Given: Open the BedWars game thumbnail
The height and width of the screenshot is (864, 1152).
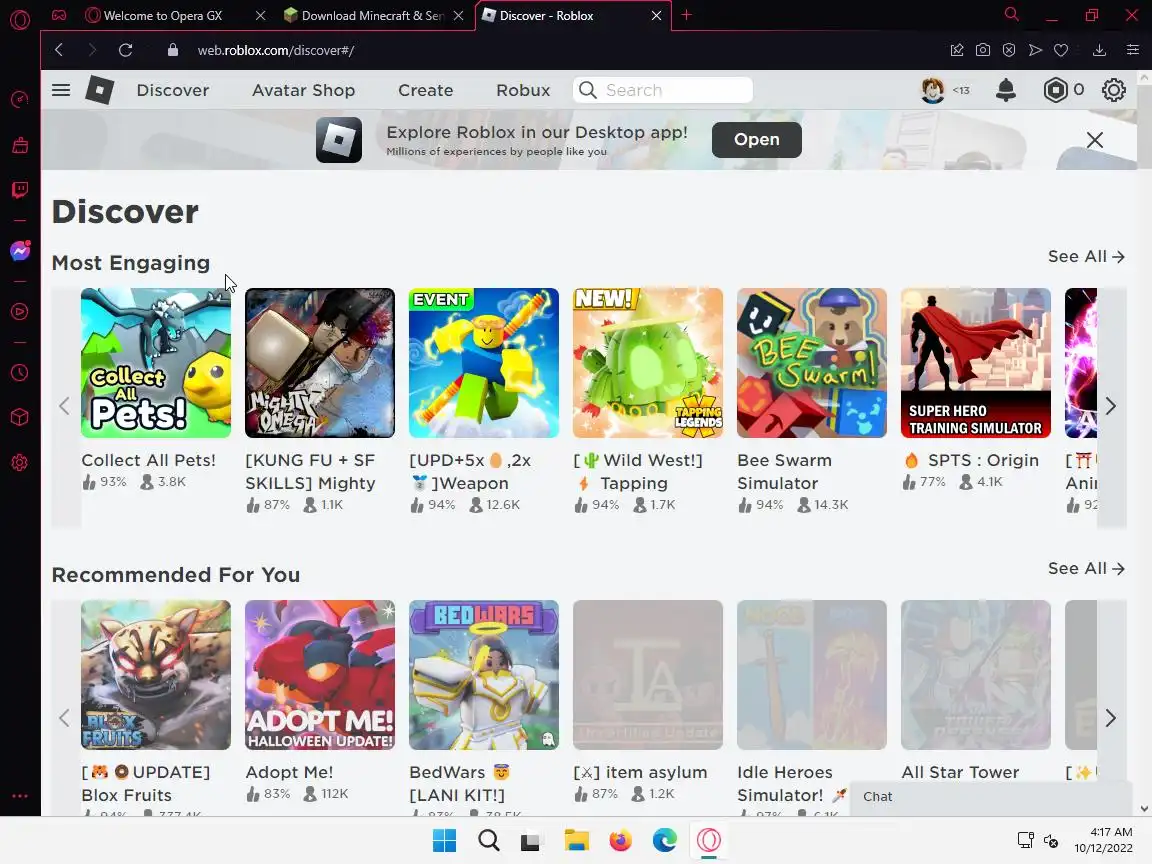Looking at the screenshot, I should tap(483, 675).
